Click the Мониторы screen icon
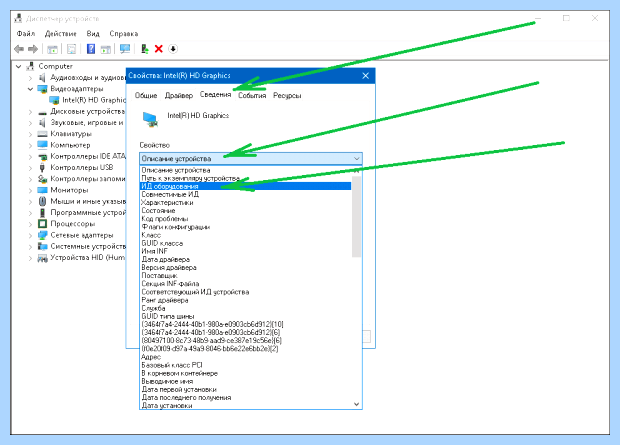 point(42,190)
